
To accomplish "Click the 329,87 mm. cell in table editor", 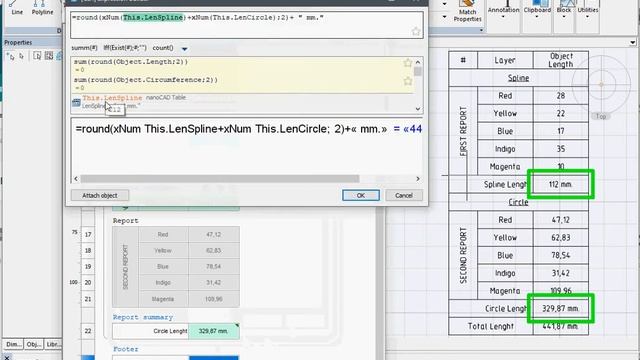I will click(x=213, y=331).
